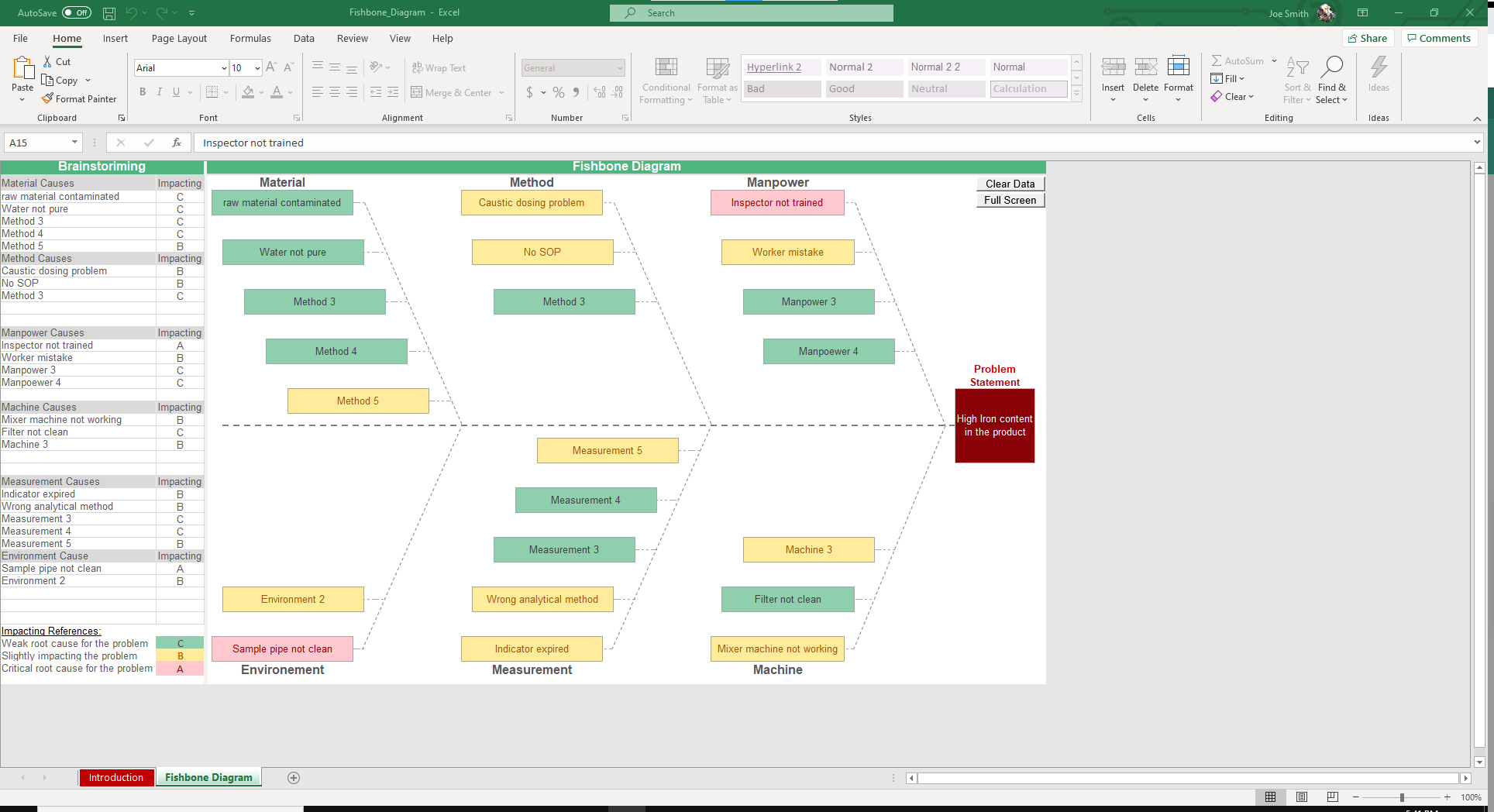Toggle Wrap Text for selected cell
This screenshot has height=812, width=1494.
pos(439,67)
